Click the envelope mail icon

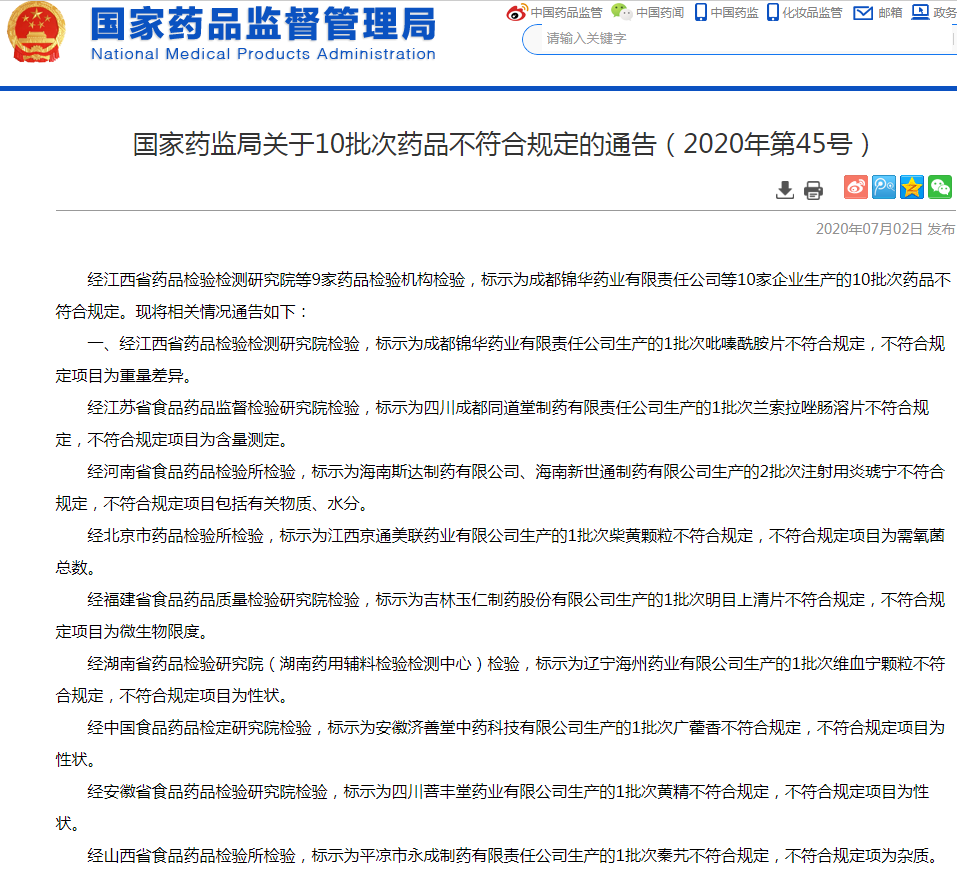tap(862, 12)
